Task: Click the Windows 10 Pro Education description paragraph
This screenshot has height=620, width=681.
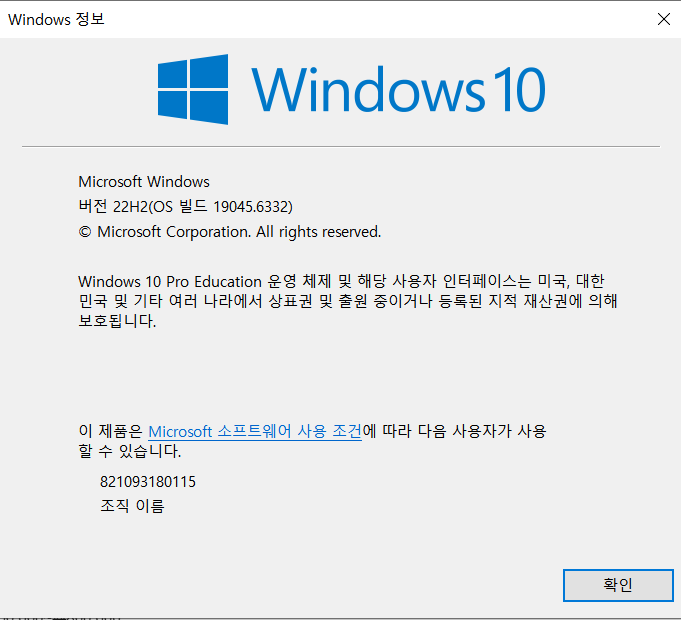Action: tap(347, 301)
